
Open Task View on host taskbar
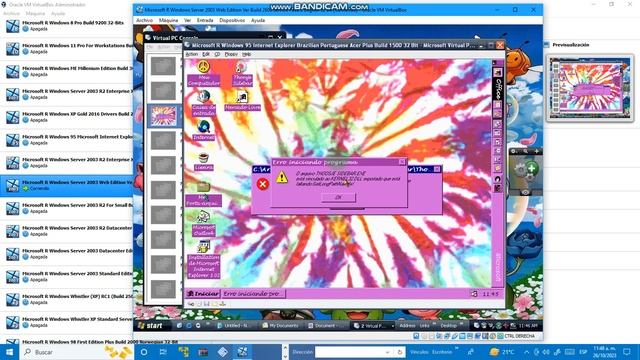[x=163, y=352]
